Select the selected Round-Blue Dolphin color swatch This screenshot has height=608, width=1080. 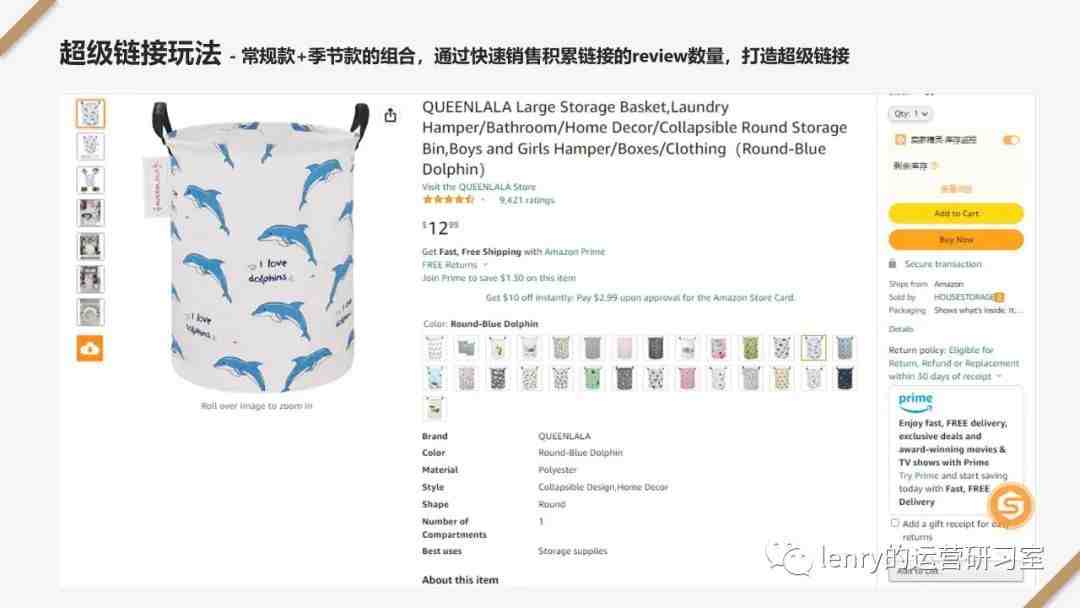click(813, 348)
